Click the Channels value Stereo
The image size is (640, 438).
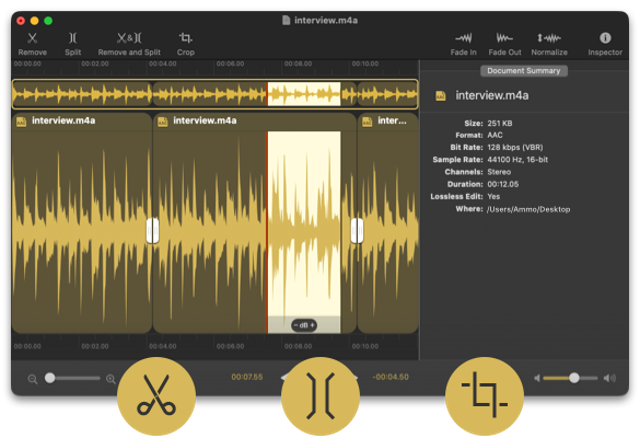[x=499, y=172]
